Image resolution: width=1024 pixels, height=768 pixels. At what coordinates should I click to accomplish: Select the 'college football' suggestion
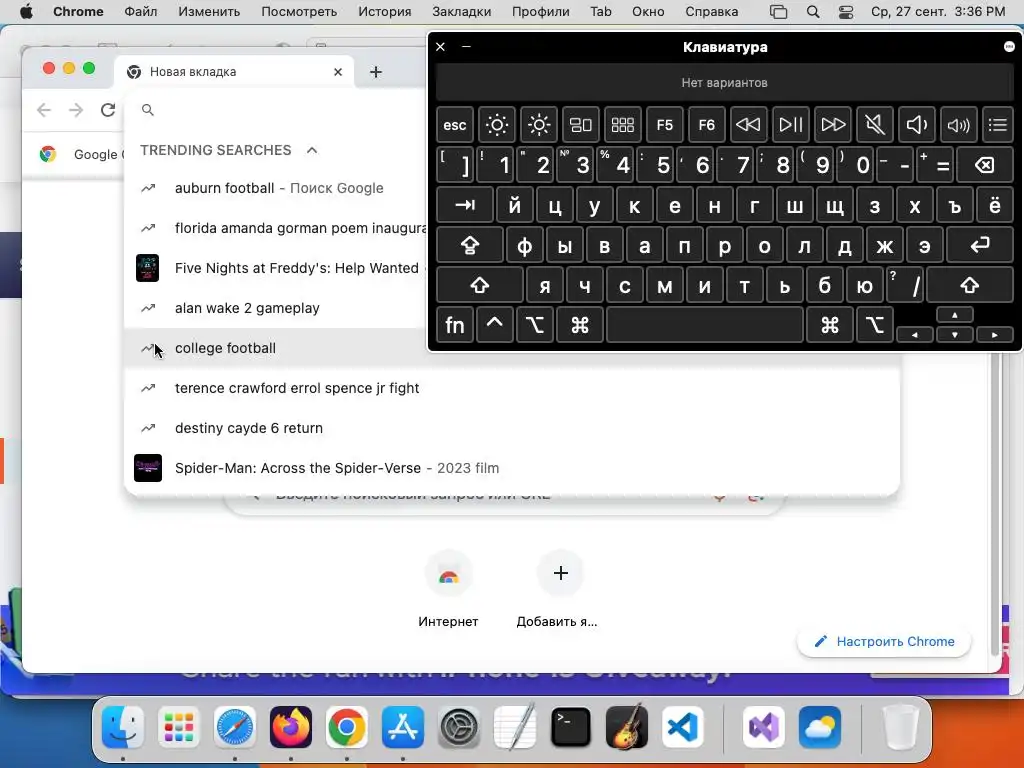tap(274, 347)
